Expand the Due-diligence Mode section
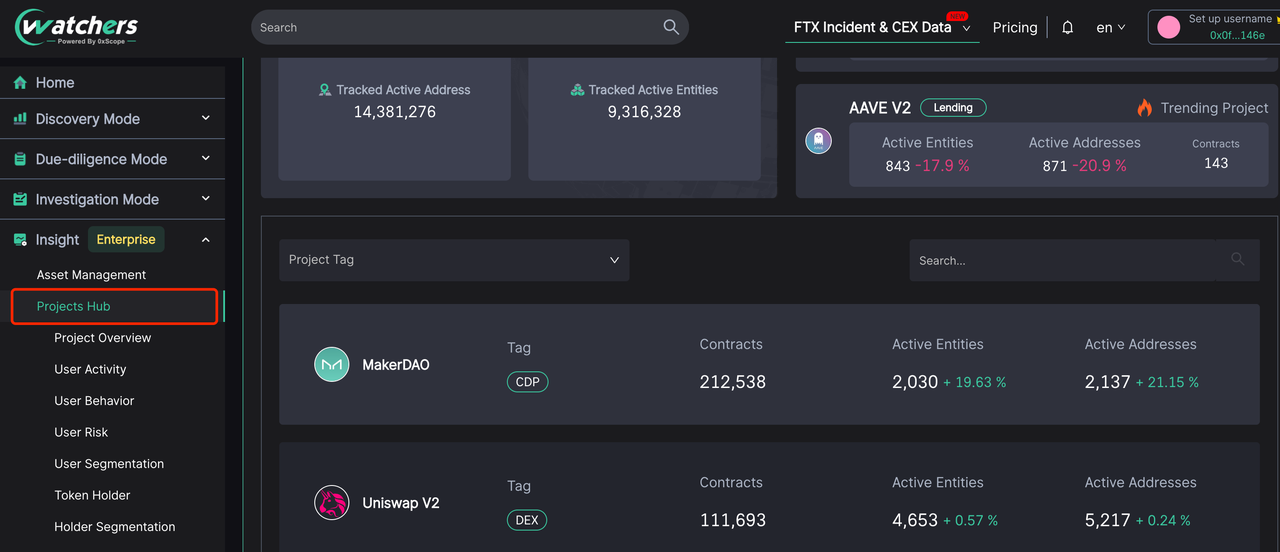The height and width of the screenshot is (552, 1280). tap(205, 159)
